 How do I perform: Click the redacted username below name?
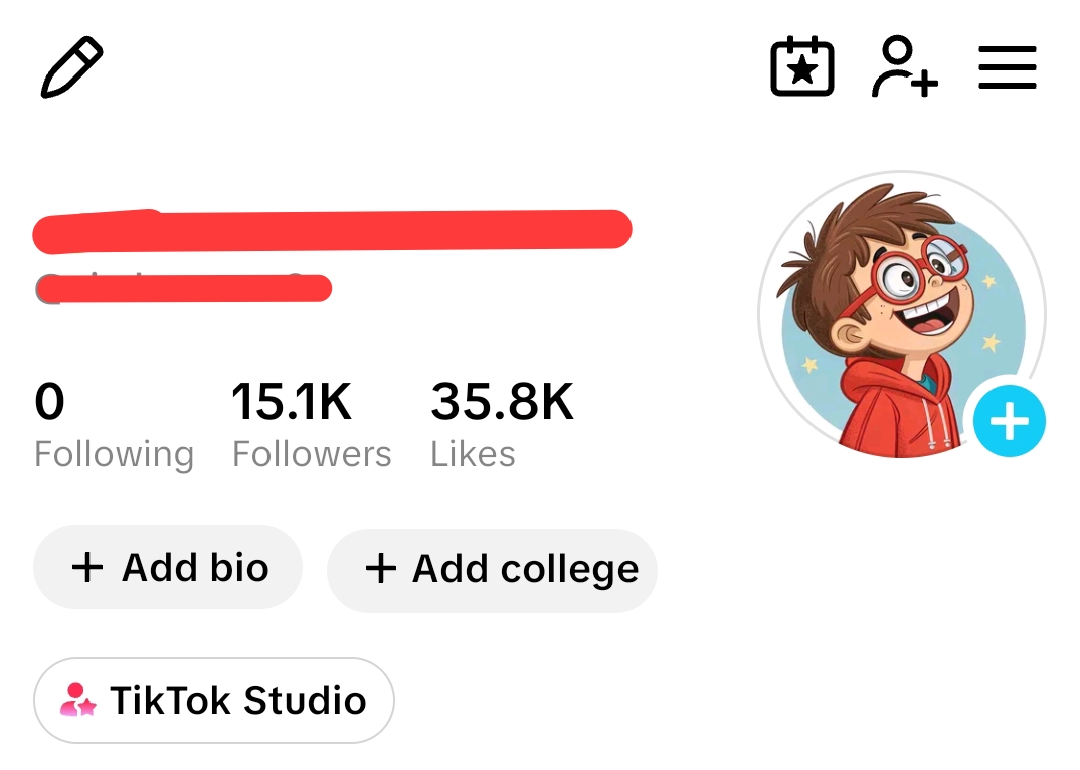tap(183, 289)
